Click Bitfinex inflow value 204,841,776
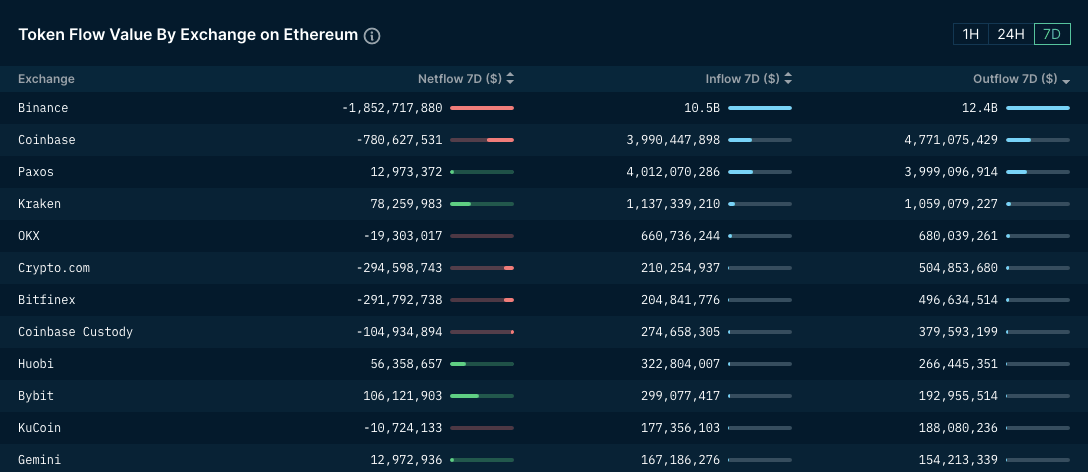This screenshot has height=472, width=1088. 681,300
